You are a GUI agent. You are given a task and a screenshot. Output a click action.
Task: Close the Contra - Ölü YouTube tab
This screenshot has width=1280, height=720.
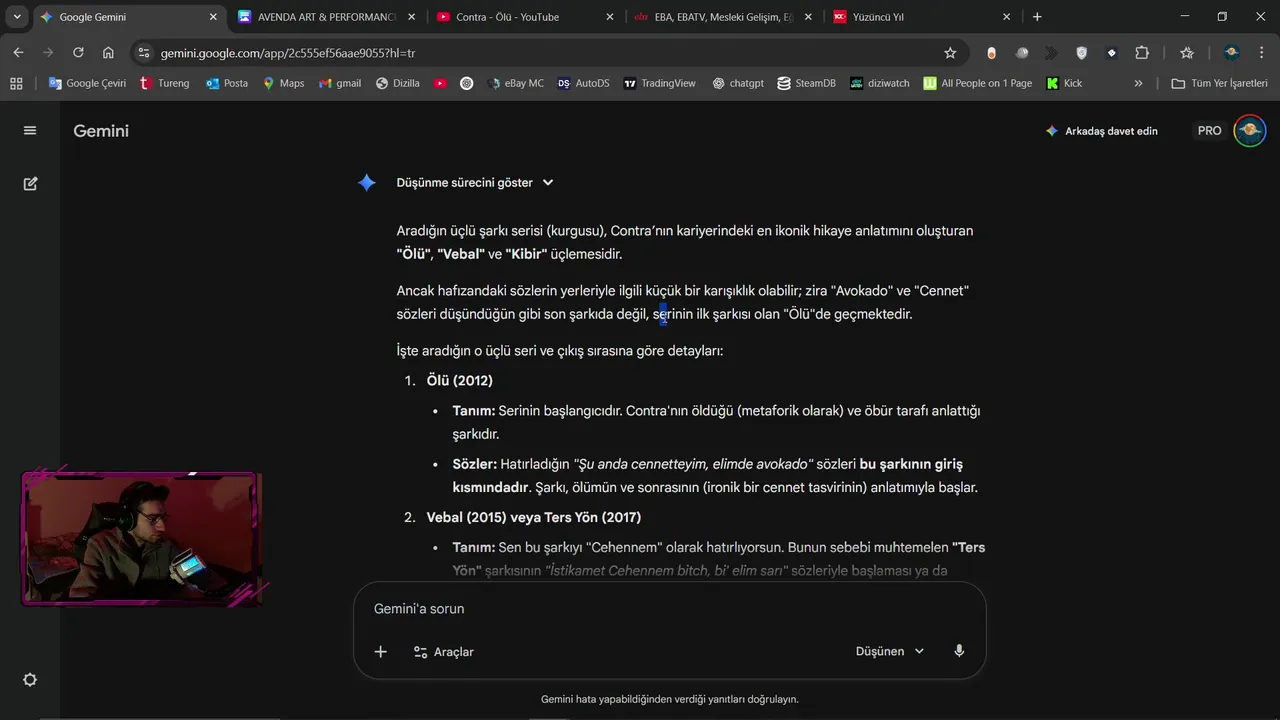click(x=609, y=17)
